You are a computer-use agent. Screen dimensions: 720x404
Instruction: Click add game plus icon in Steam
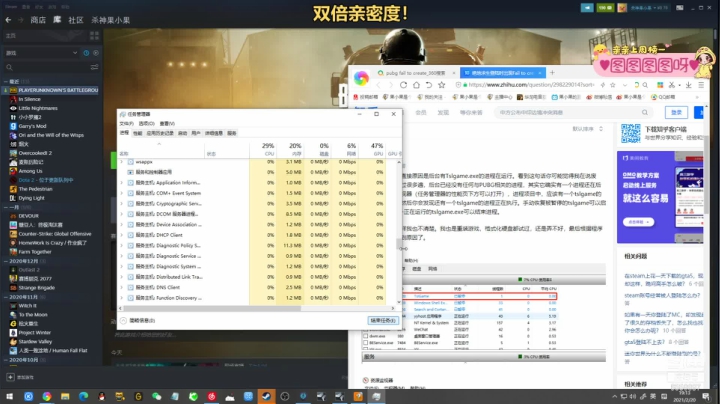(x=10, y=377)
